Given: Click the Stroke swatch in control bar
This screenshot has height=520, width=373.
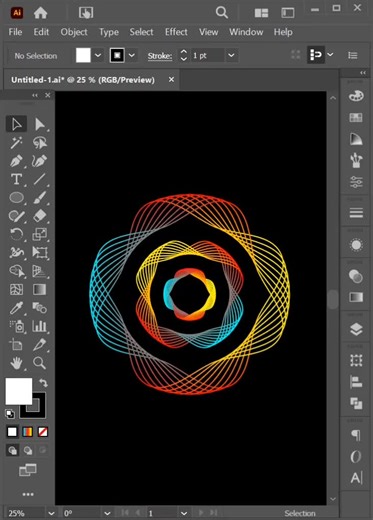Looking at the screenshot, I should 117,55.
